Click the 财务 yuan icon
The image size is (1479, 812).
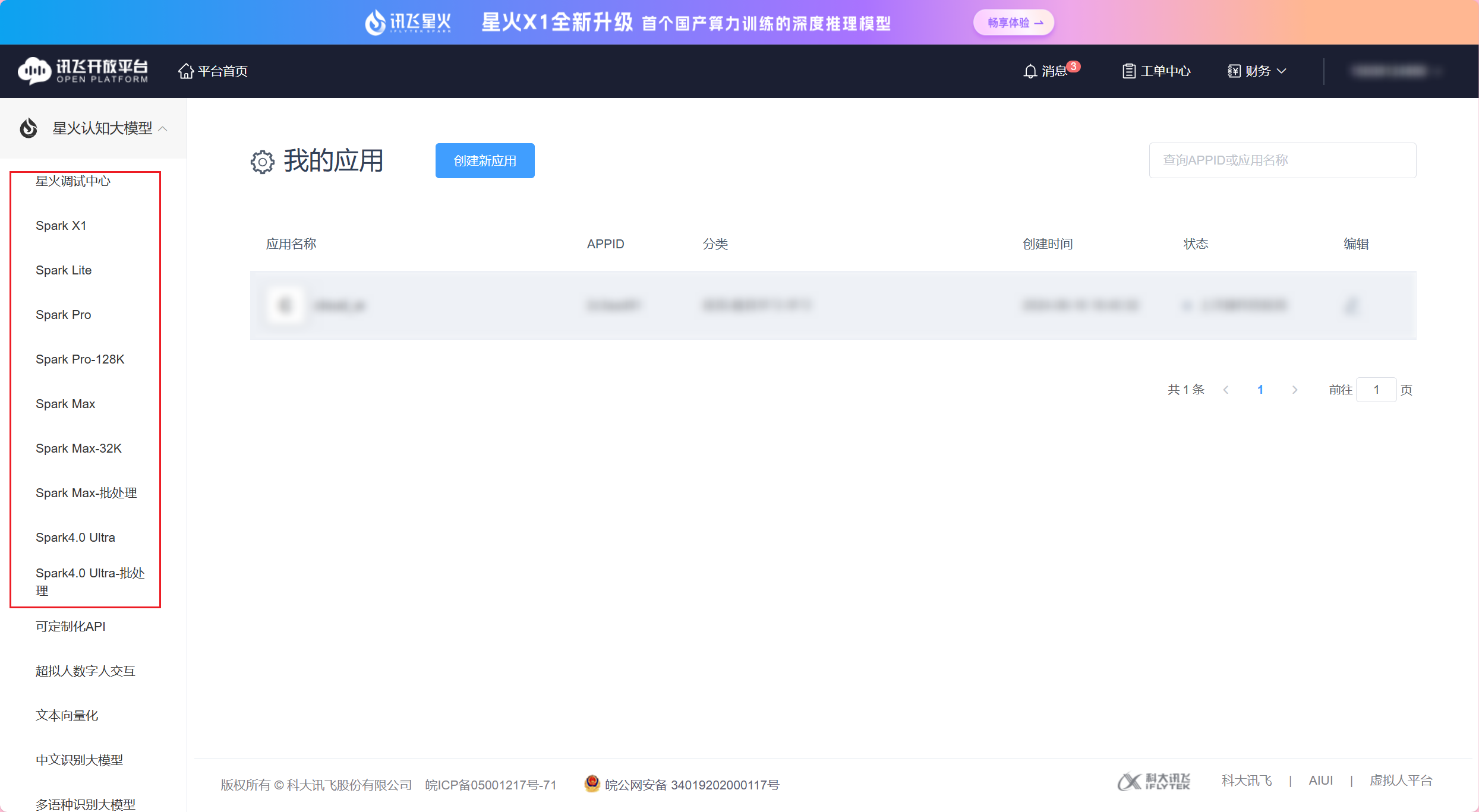tap(1234, 71)
